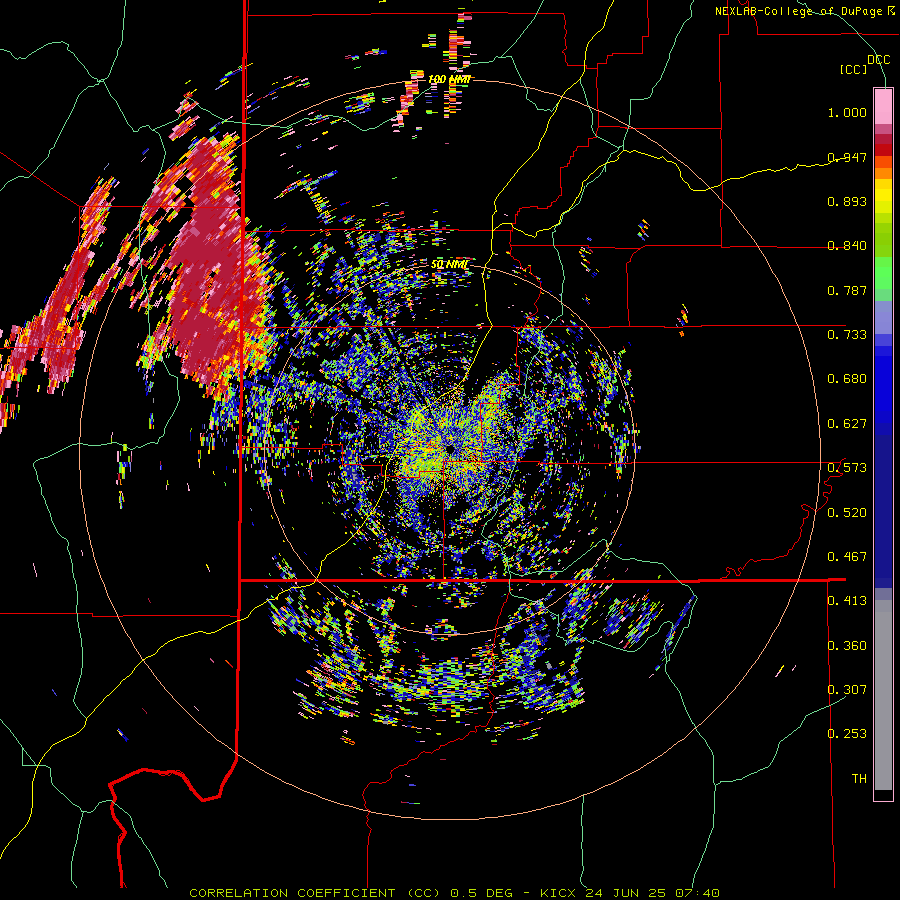Image resolution: width=900 pixels, height=900 pixels.
Task: Select the 0.680 scale label
Action: click(847, 379)
